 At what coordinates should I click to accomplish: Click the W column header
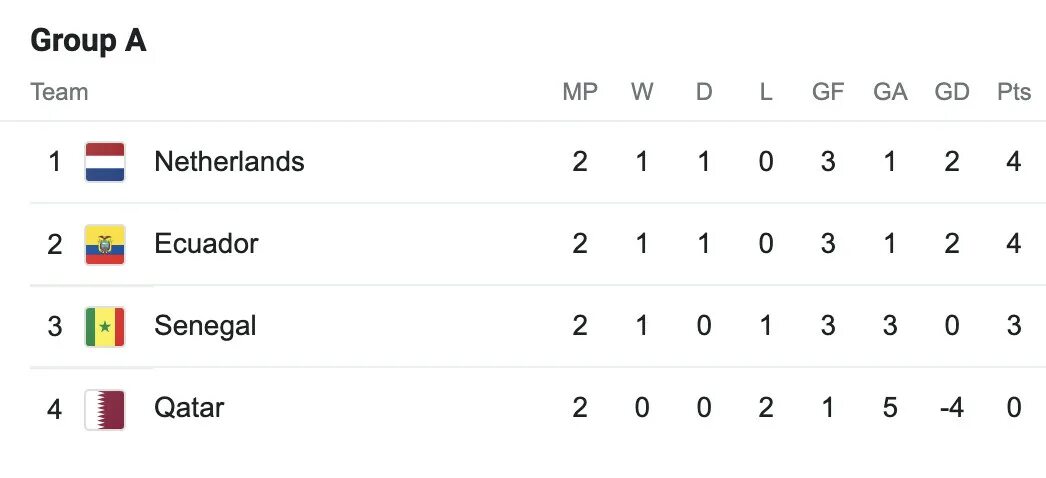642,92
